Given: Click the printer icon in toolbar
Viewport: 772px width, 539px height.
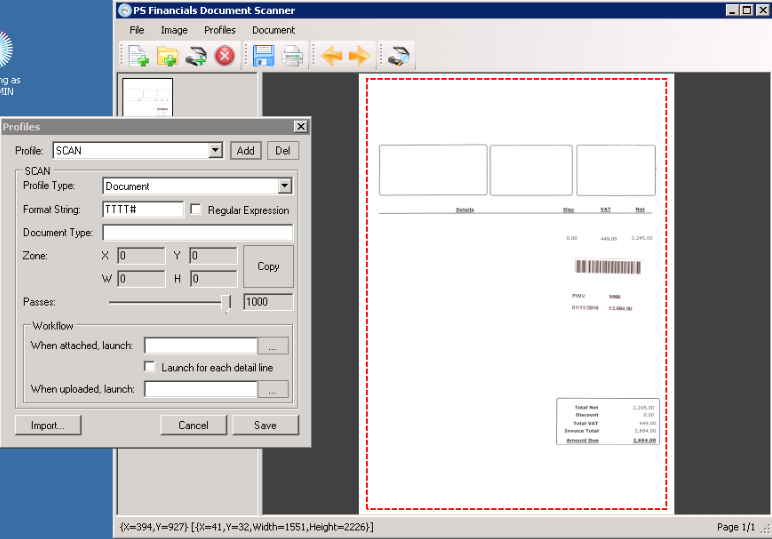Looking at the screenshot, I should (292, 56).
